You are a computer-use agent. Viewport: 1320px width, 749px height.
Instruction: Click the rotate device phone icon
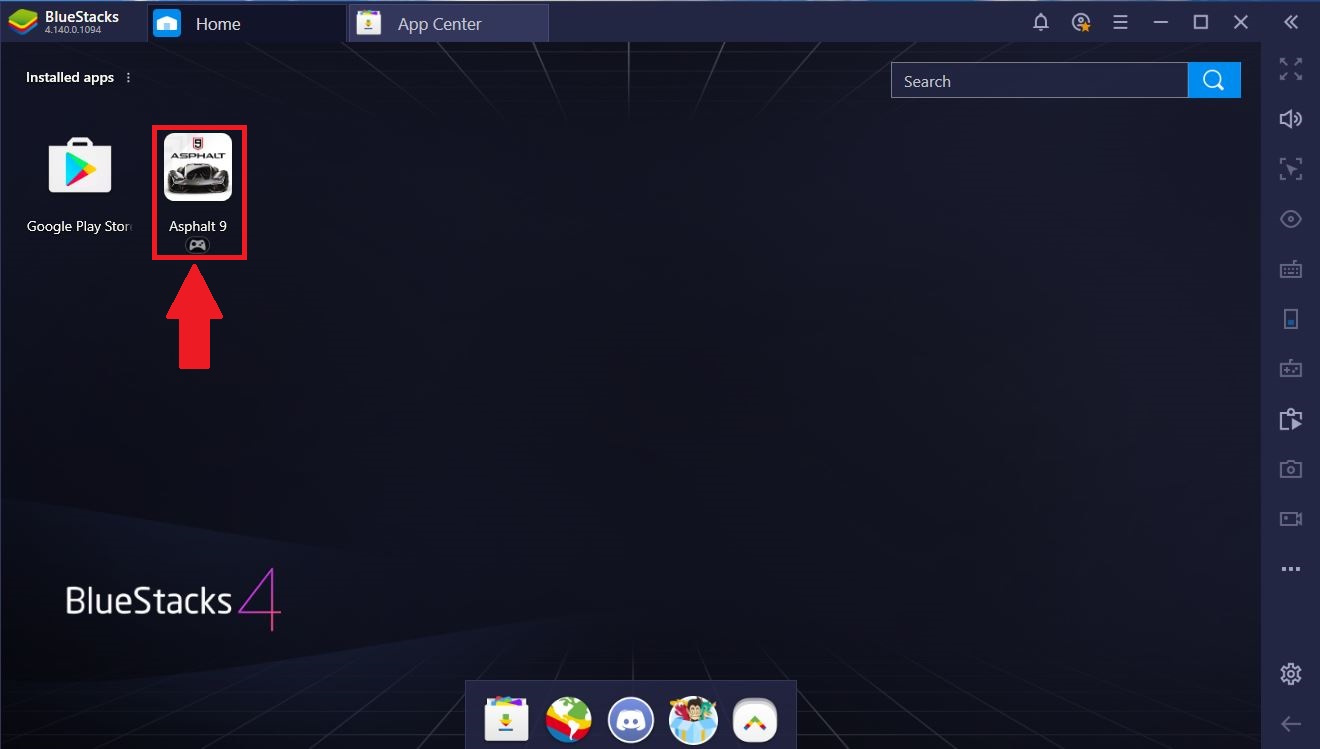tap(1291, 319)
